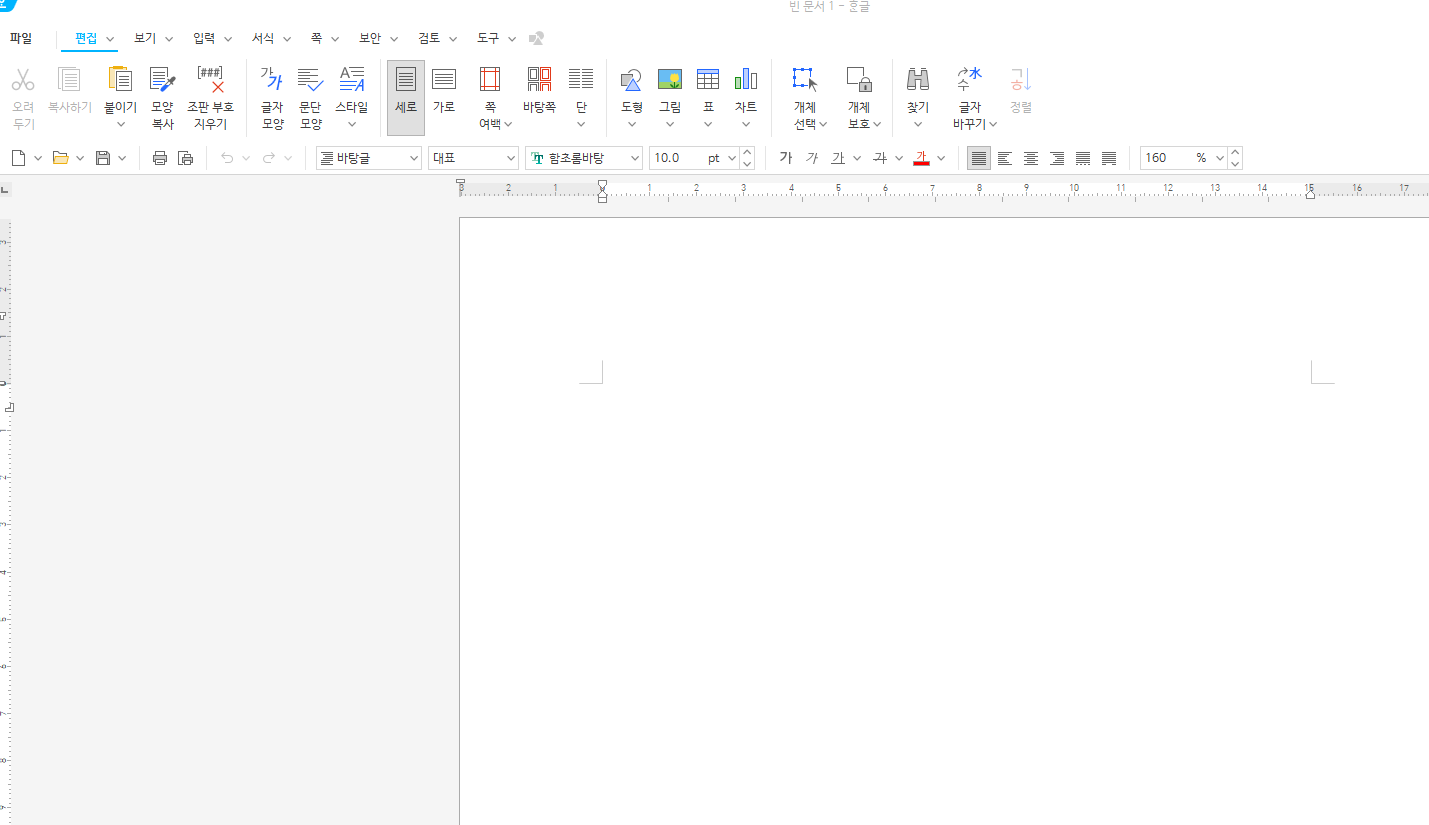Click the Shapes (도형) icon

point(631,80)
